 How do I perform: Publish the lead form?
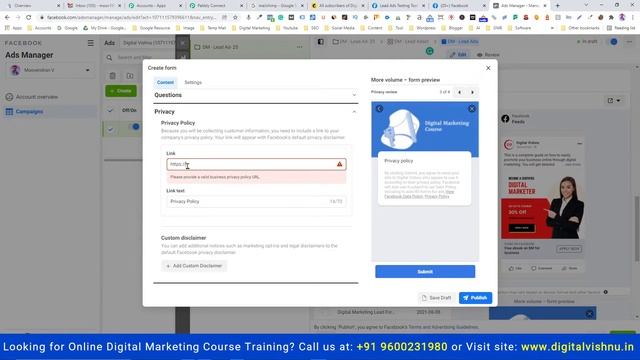click(x=475, y=298)
